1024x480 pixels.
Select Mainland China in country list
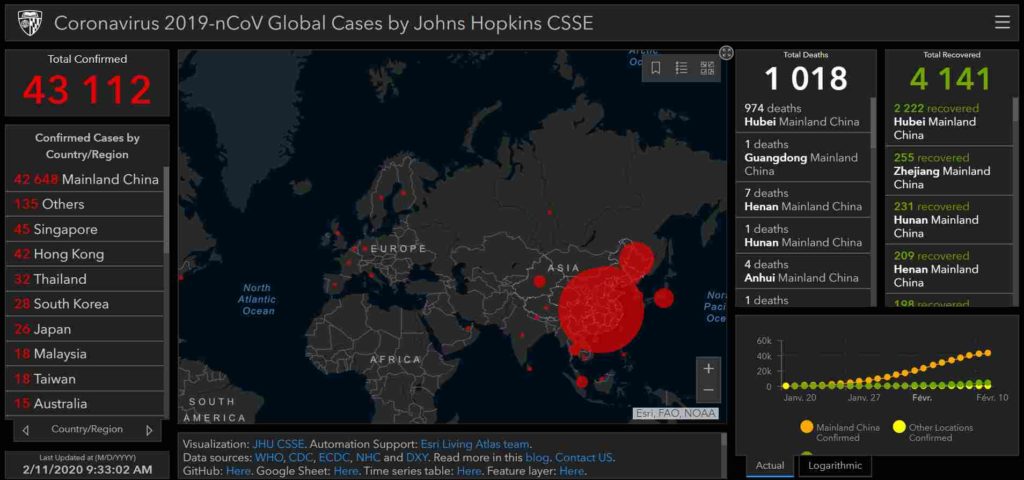coord(84,179)
